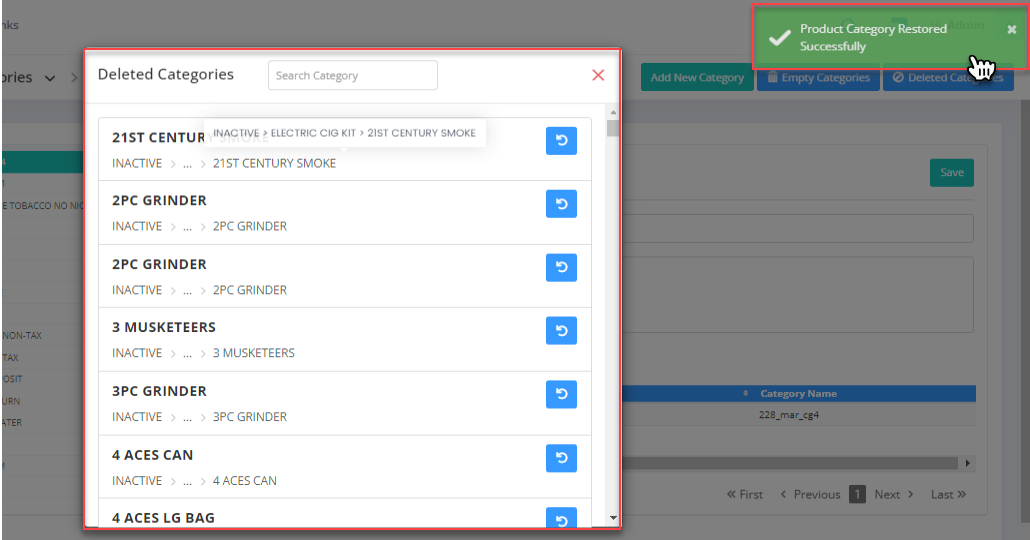Screen dimensions: 1030x540
Task: Expand the categories breadcrumb dropdown chevron
Action: point(50,78)
